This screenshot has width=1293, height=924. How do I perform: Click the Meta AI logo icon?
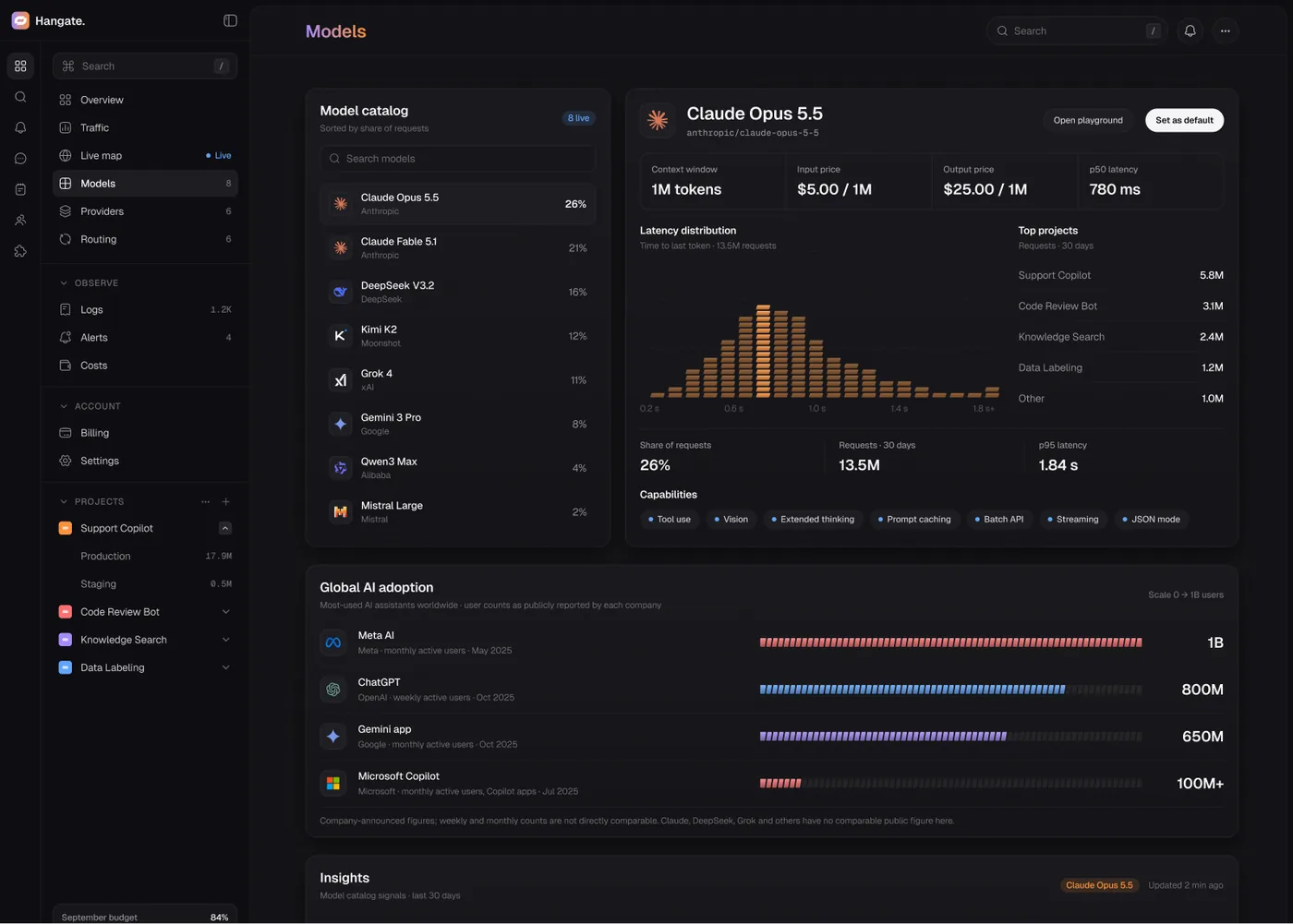(333, 642)
